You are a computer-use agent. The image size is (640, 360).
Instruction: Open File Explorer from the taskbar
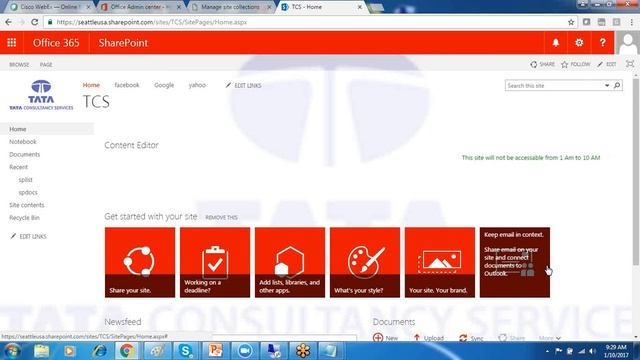point(41,351)
